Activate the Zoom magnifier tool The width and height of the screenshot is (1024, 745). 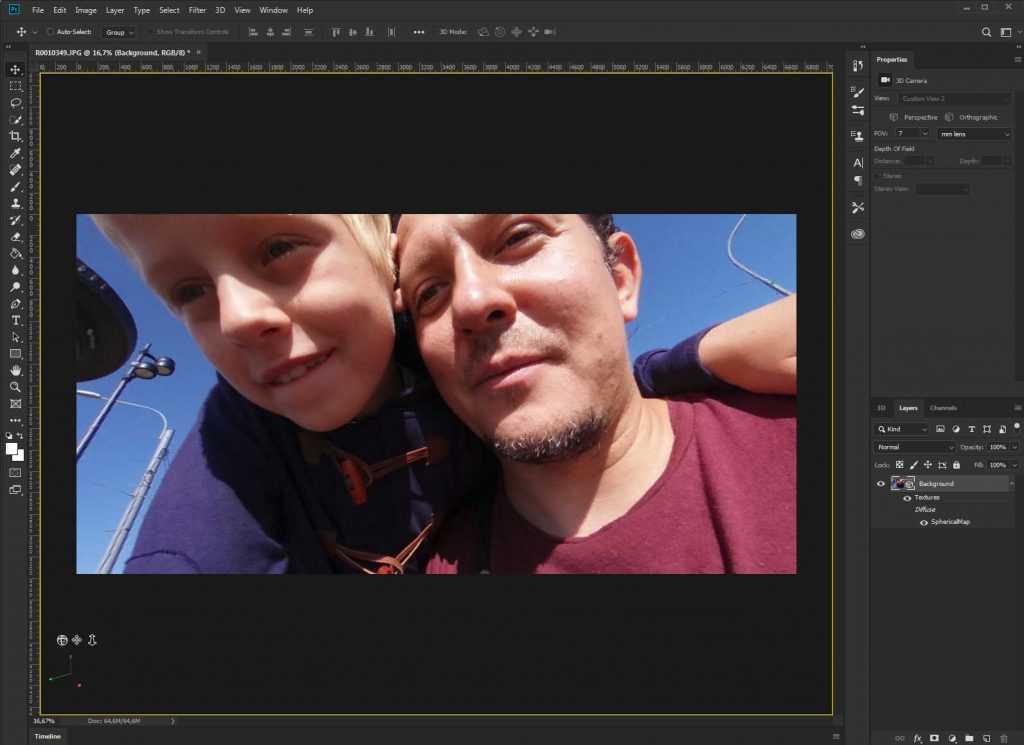tap(15, 387)
